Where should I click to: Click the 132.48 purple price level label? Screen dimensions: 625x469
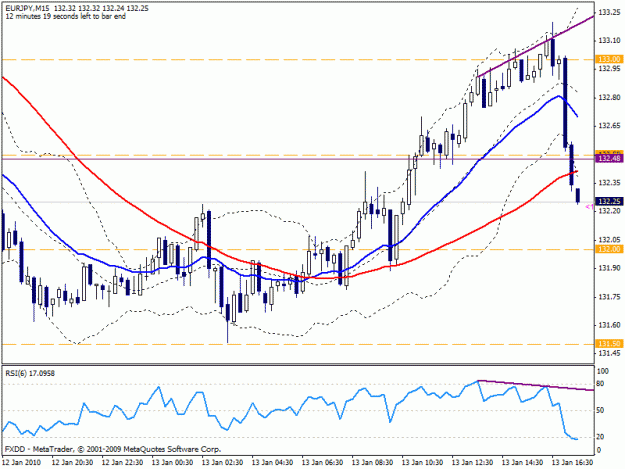point(609,159)
